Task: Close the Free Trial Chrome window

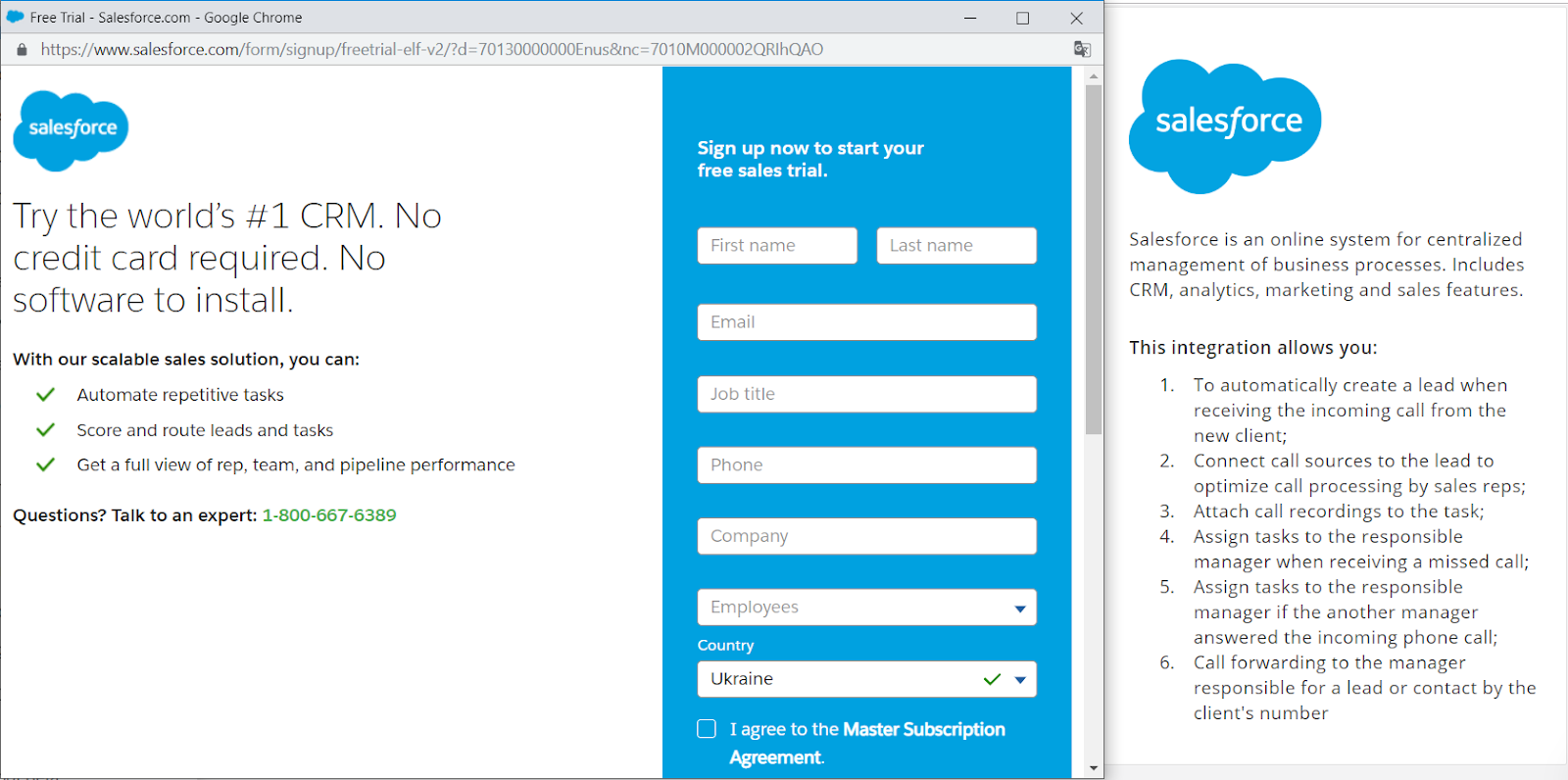Action: (1076, 18)
